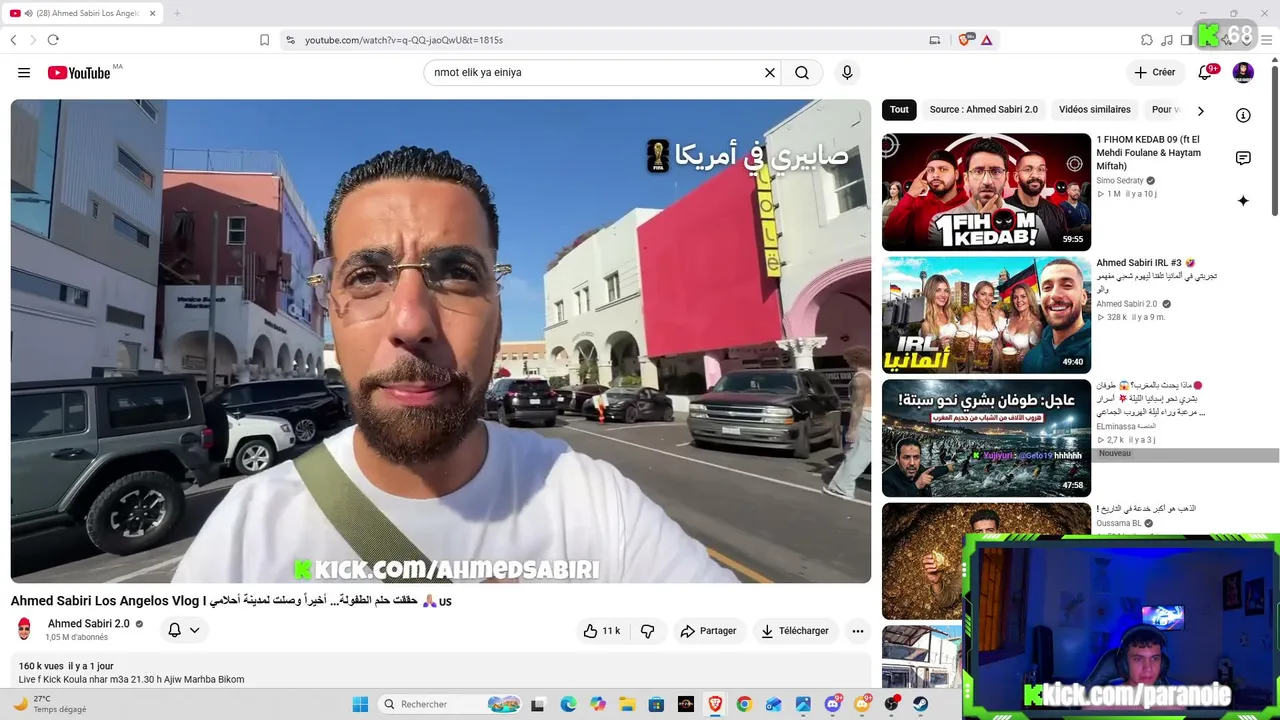
Task: Download the video with Télécharger
Action: click(795, 631)
